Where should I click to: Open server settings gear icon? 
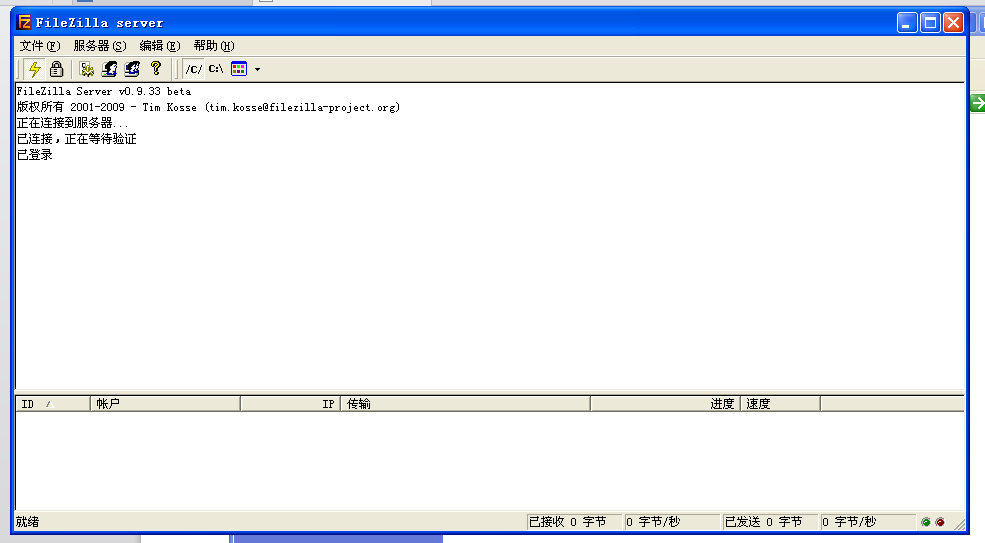(x=87, y=69)
